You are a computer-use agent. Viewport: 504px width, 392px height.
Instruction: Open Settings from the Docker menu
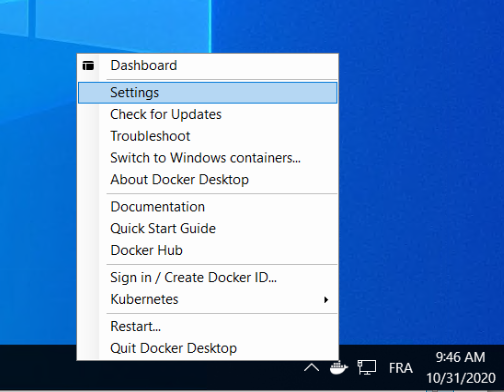click(208, 93)
